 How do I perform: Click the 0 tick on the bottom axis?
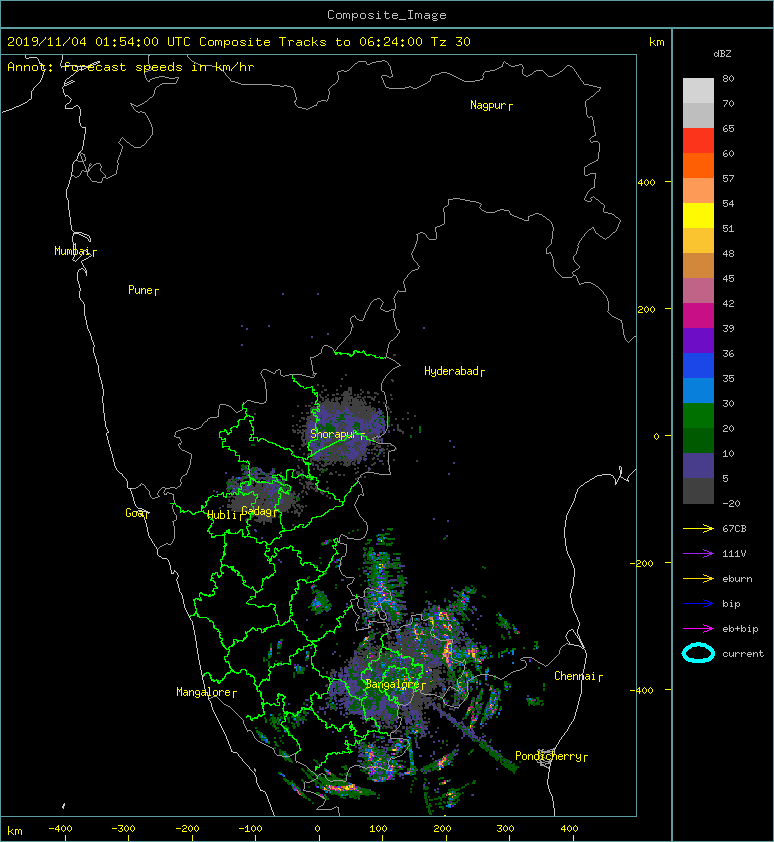(317, 829)
